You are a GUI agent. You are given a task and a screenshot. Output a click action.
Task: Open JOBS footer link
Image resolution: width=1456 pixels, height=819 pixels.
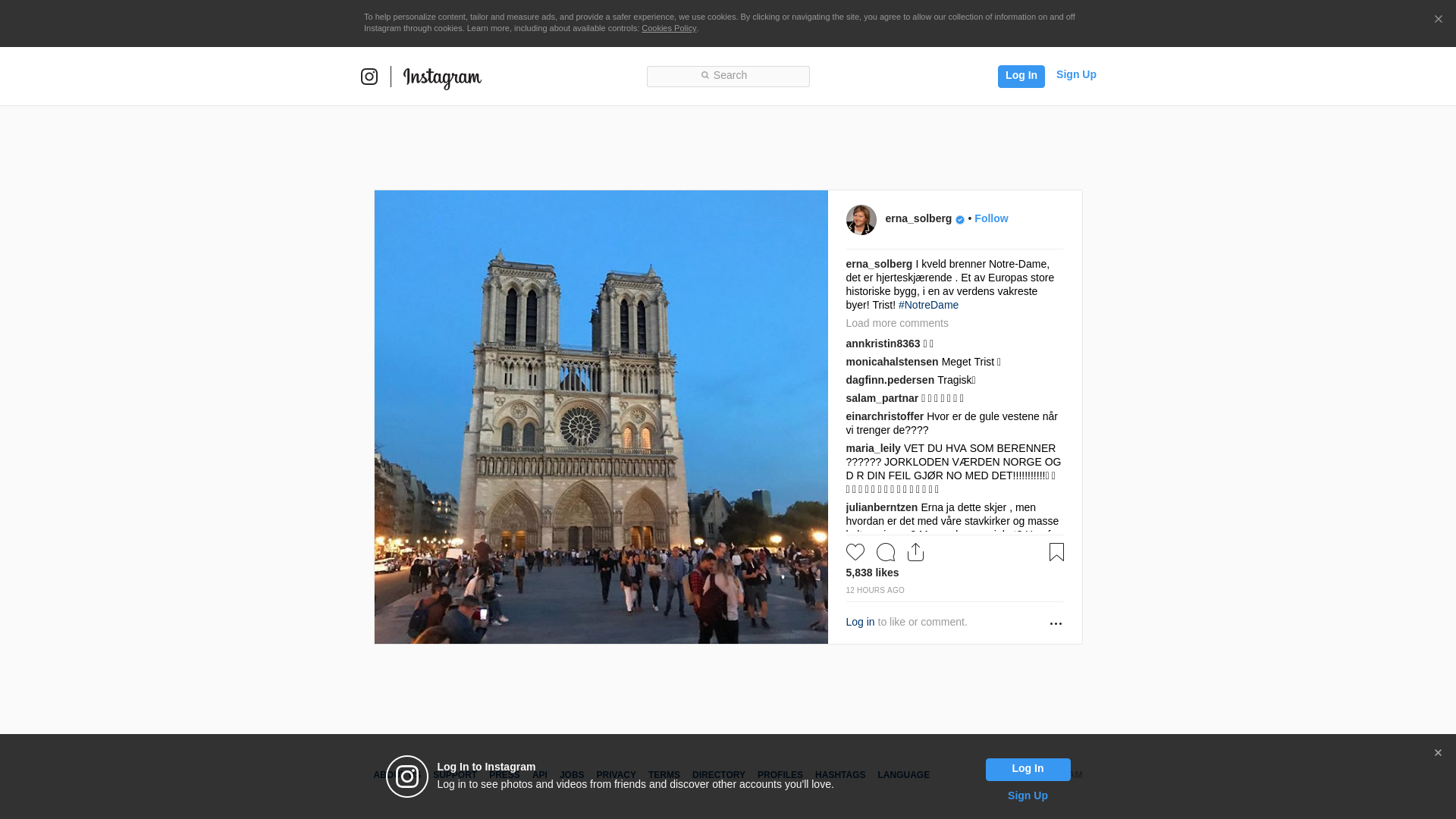(x=572, y=775)
